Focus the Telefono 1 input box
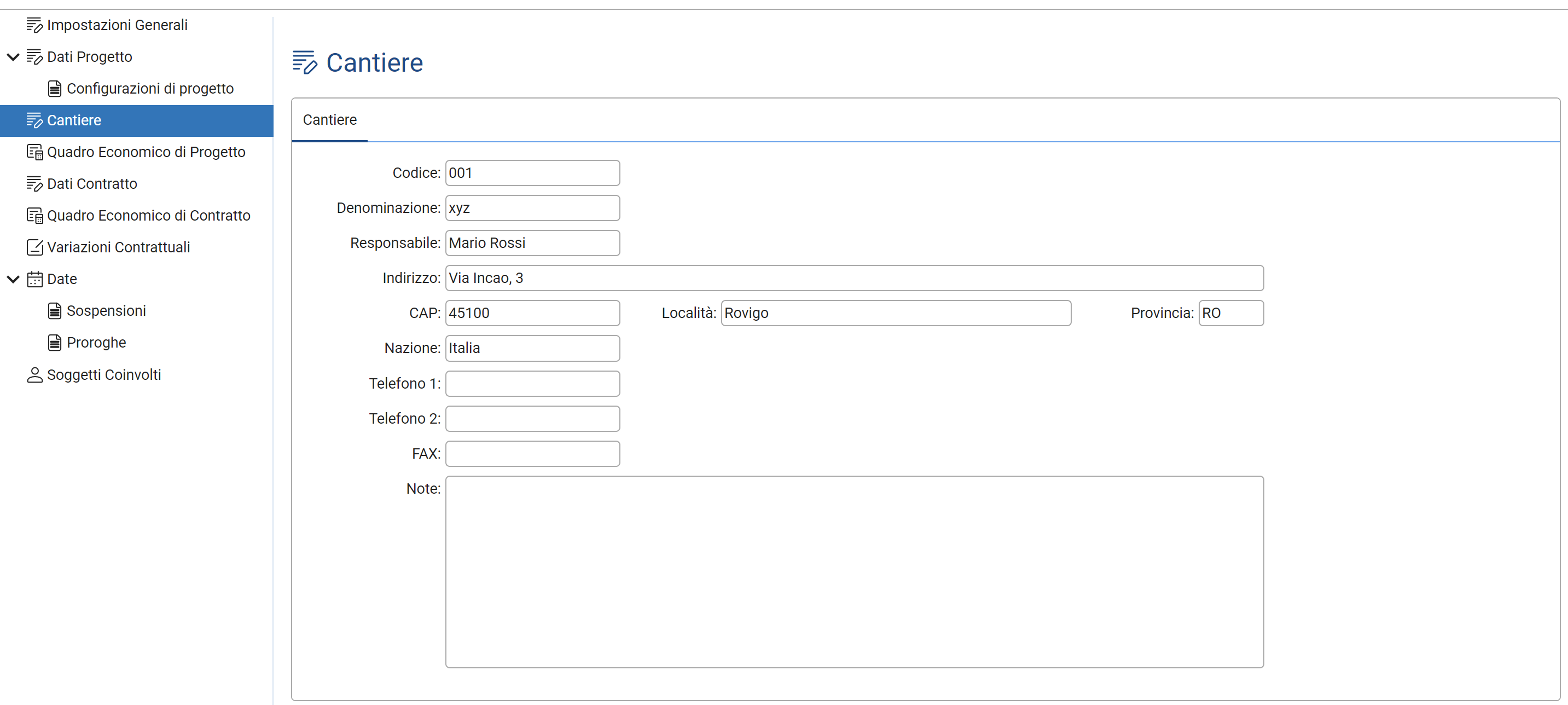 point(532,384)
